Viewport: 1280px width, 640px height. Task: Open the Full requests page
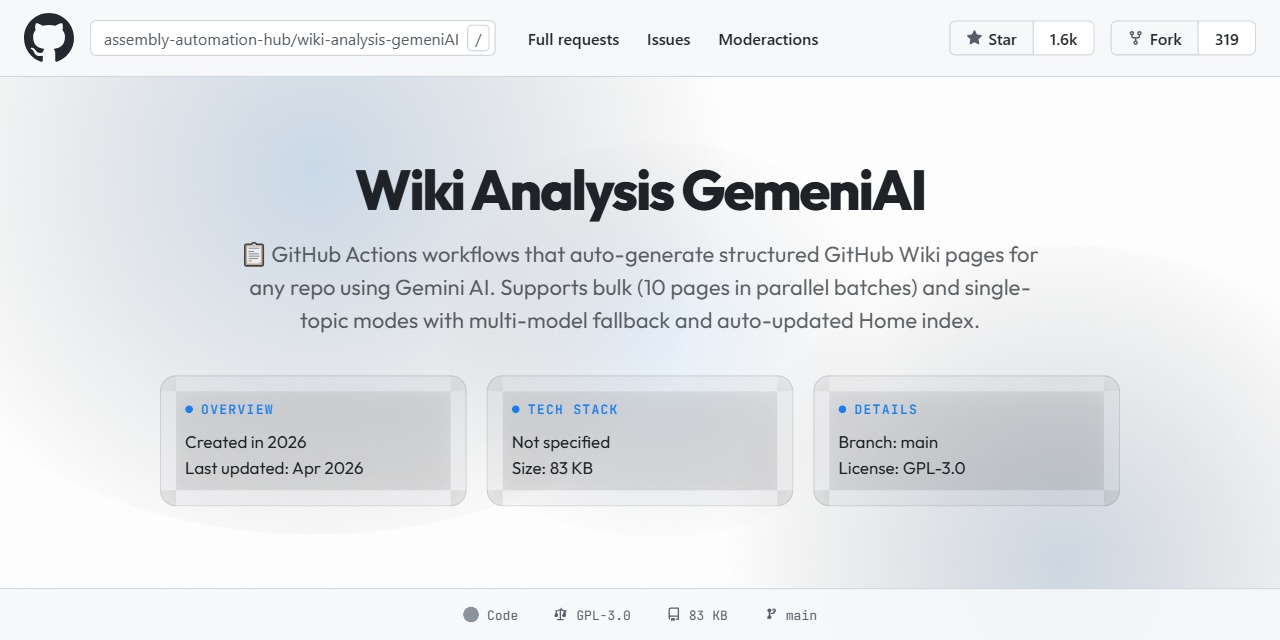(573, 39)
